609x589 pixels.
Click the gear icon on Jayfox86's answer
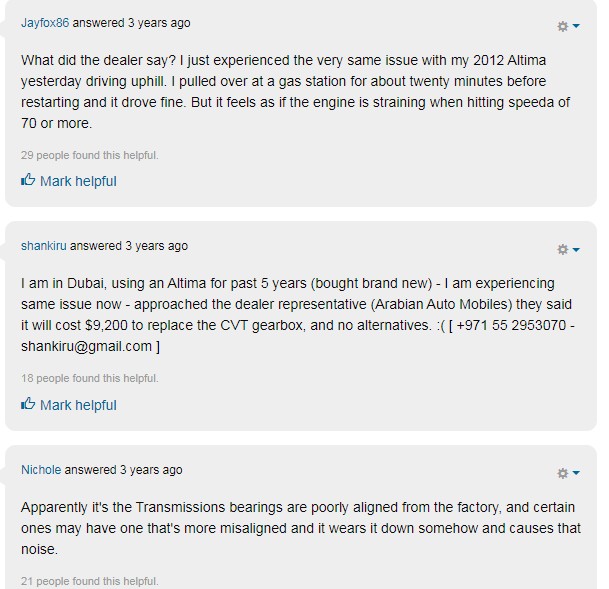pos(562,26)
